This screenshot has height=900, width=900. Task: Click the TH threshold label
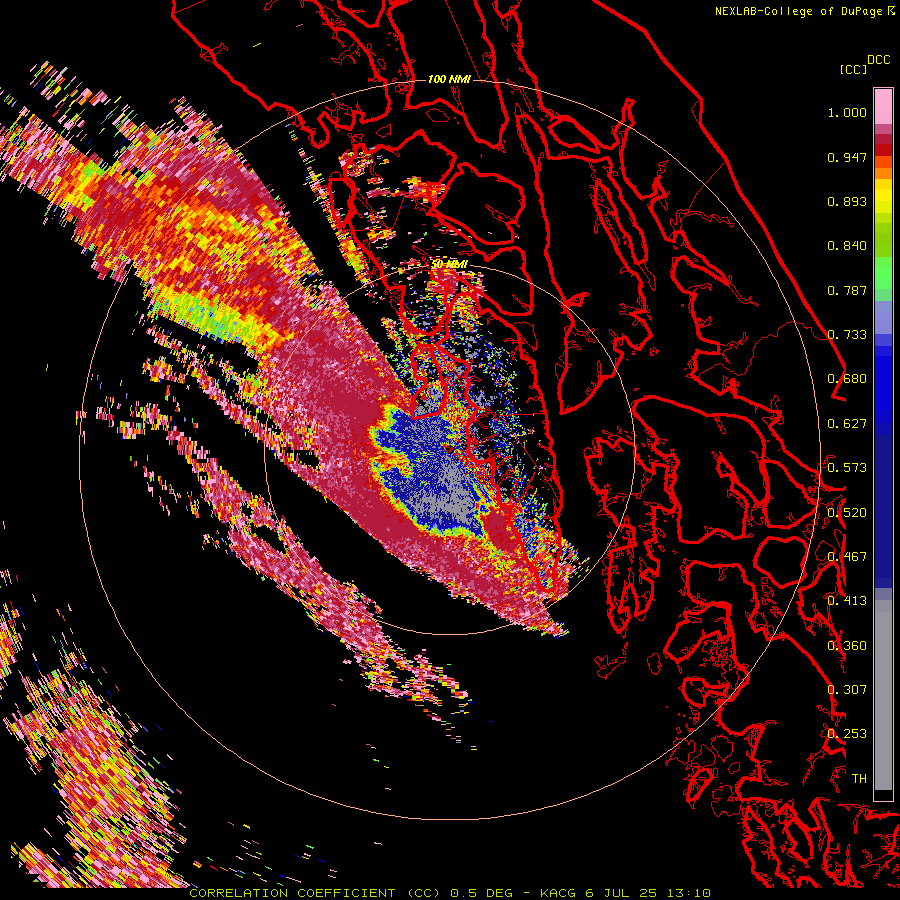click(859, 779)
